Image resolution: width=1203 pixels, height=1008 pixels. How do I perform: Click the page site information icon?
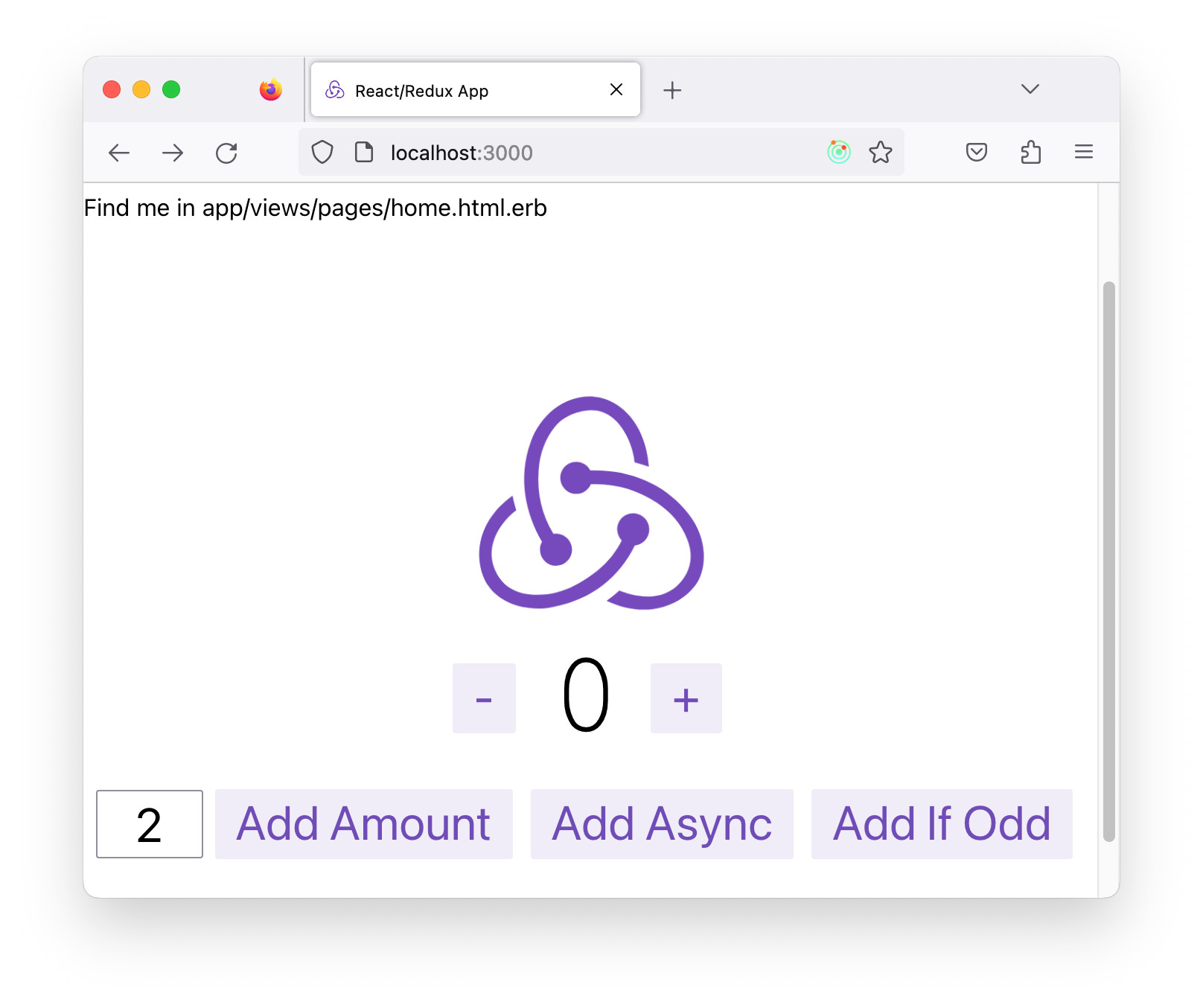(x=364, y=153)
